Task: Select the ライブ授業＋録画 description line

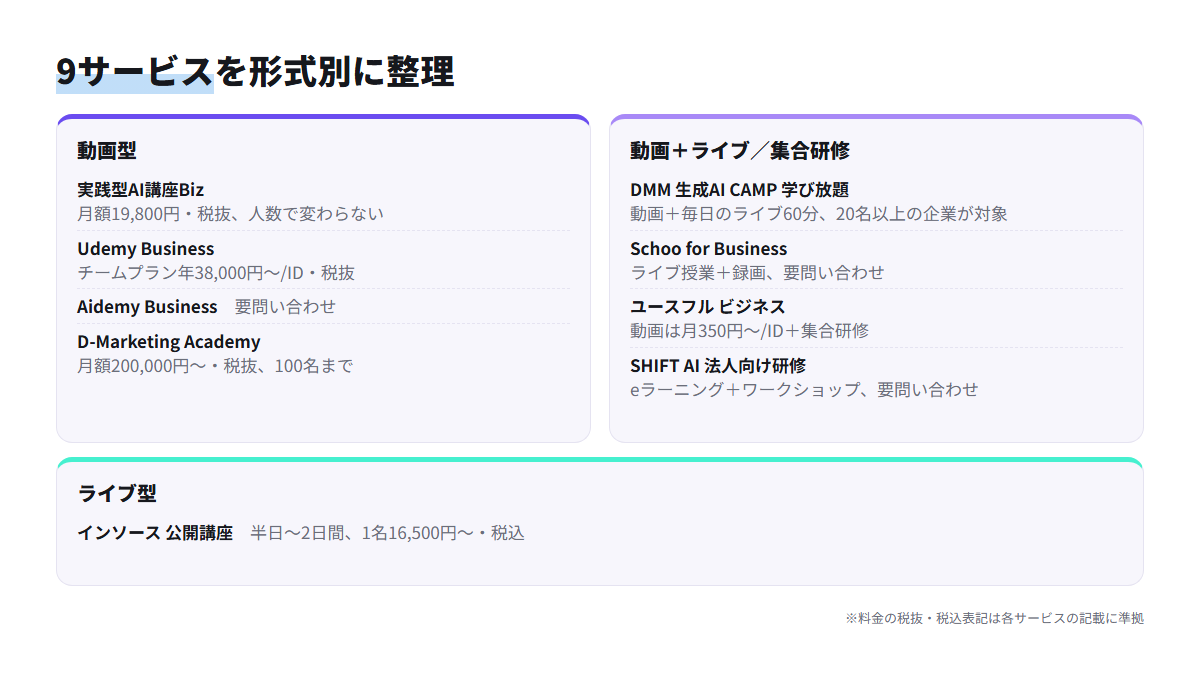Action: tap(757, 273)
